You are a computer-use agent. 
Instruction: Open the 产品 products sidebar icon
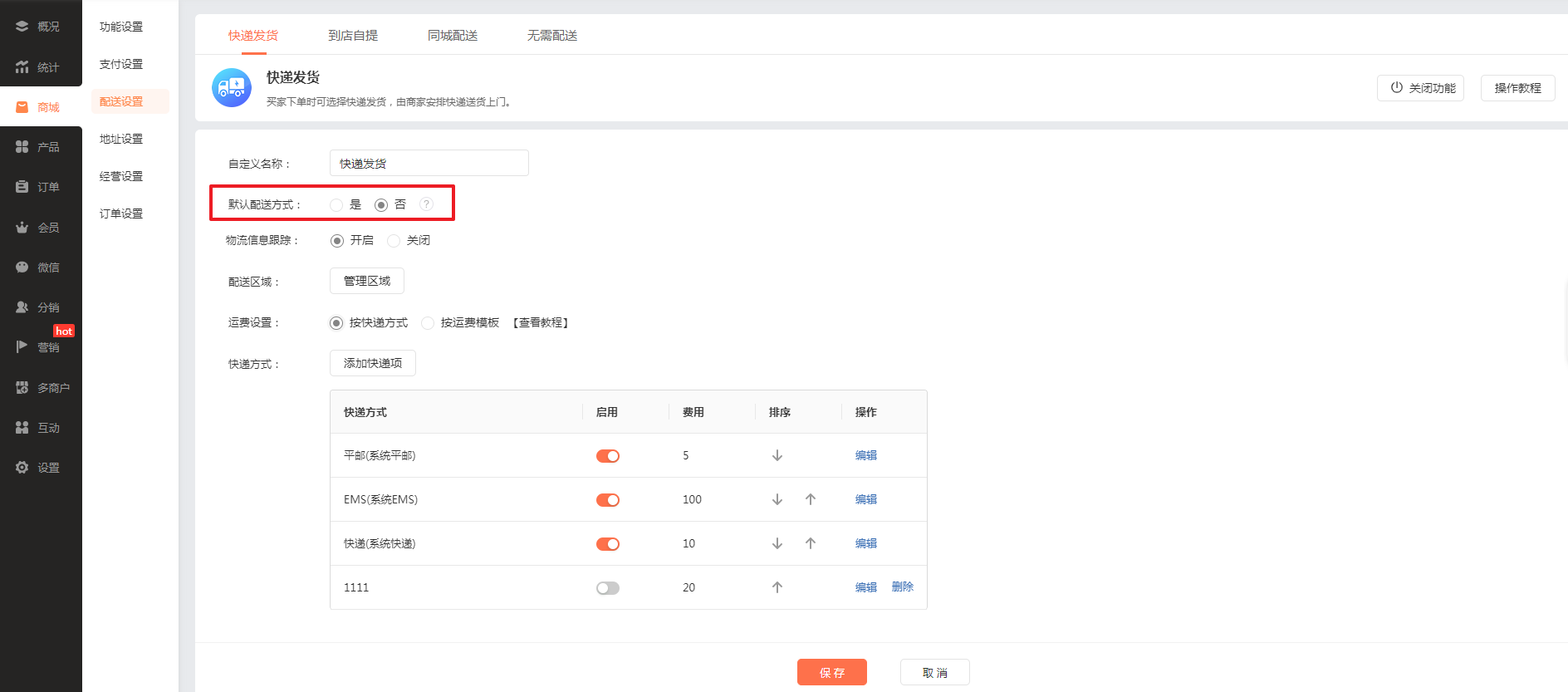click(x=22, y=147)
